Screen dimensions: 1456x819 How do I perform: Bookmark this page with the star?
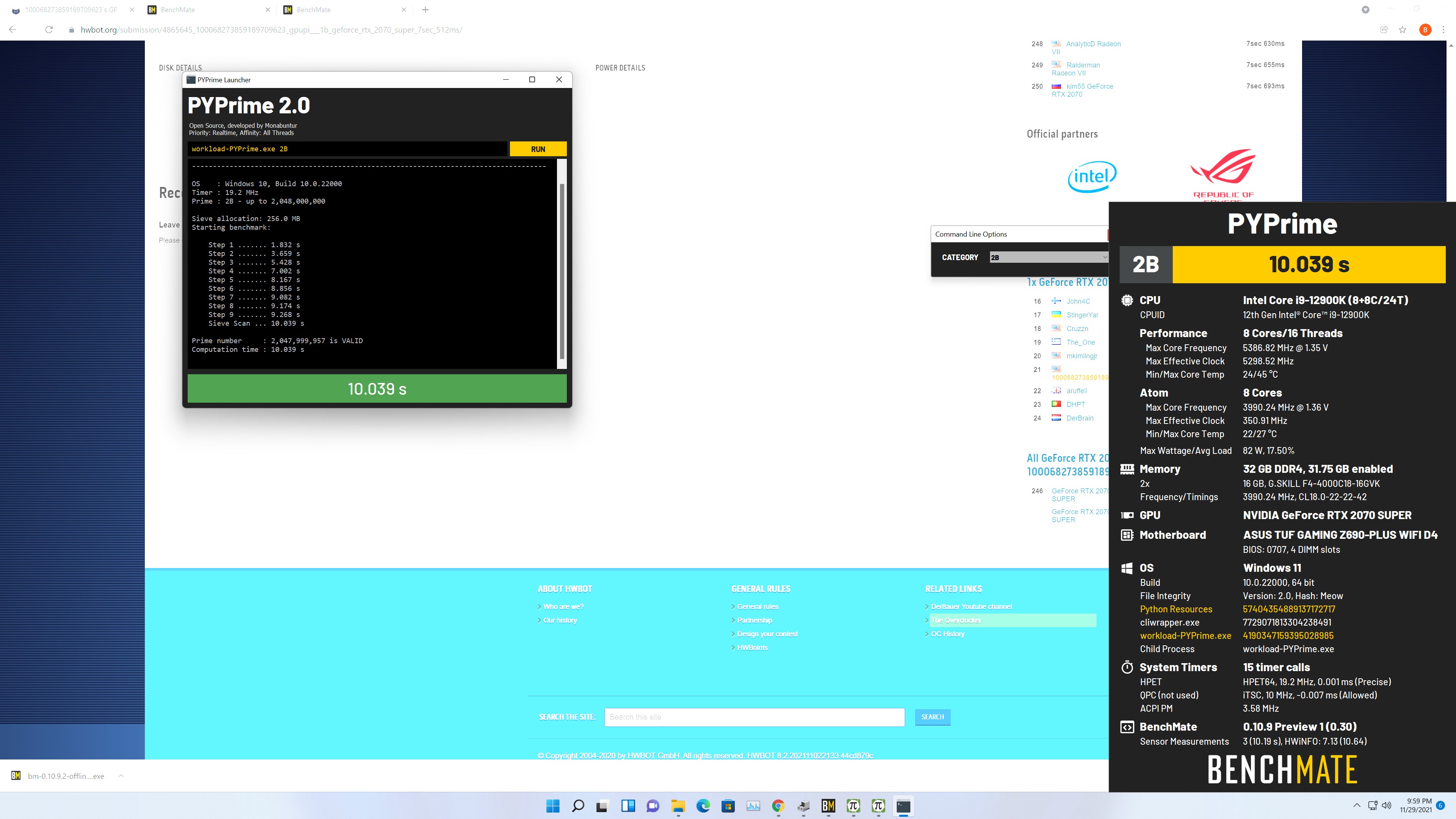[x=1402, y=30]
